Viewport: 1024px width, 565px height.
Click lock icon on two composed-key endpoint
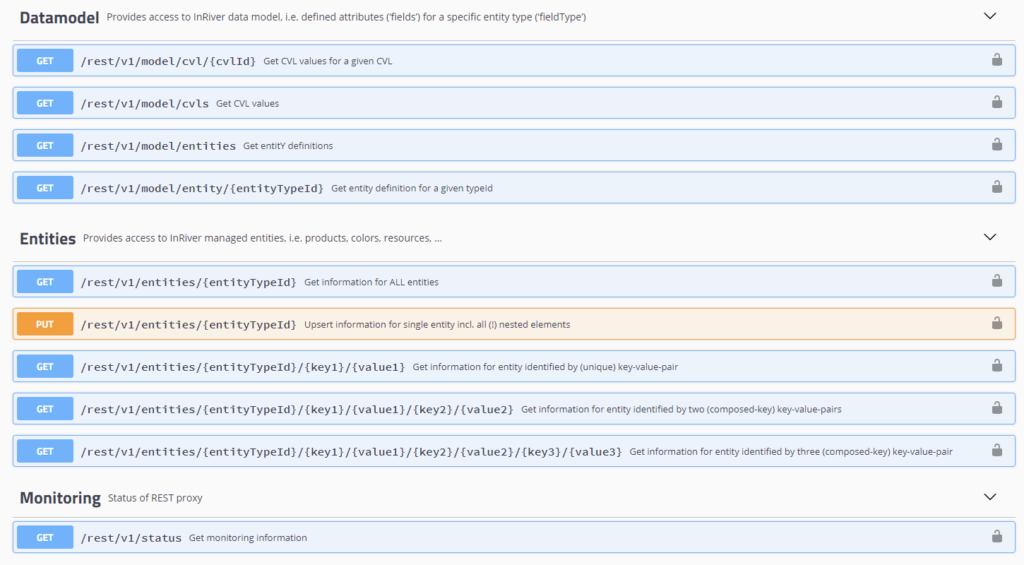click(997, 408)
